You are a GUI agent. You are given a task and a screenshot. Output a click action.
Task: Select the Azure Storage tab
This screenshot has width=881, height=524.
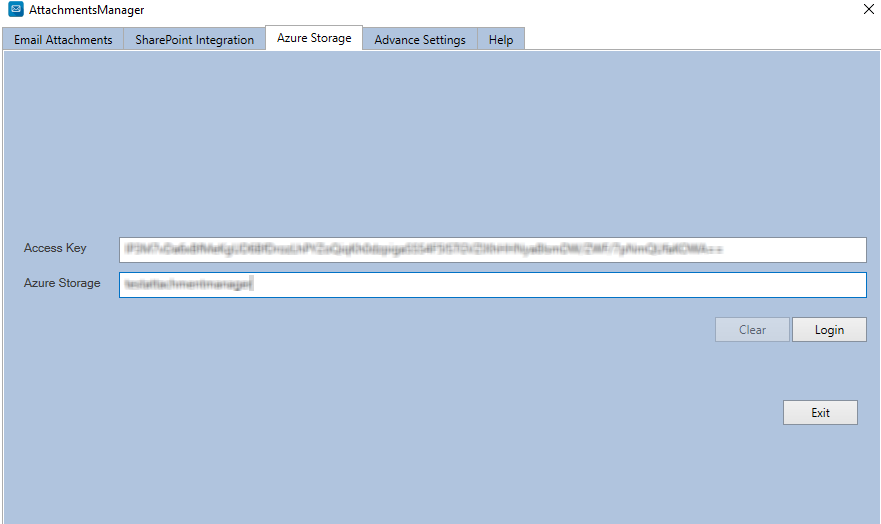[314, 38]
